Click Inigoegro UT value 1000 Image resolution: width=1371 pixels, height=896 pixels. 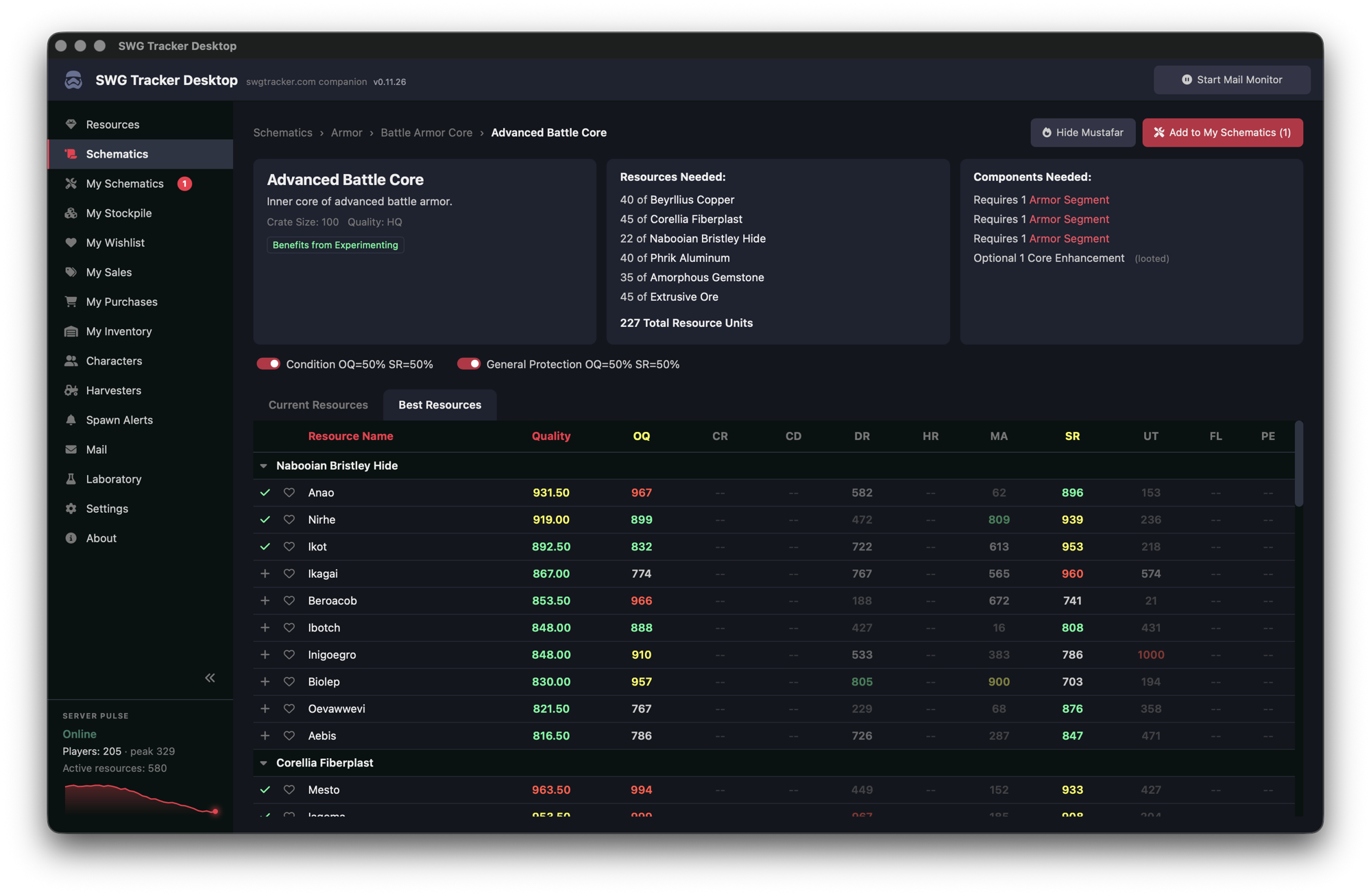(1150, 654)
